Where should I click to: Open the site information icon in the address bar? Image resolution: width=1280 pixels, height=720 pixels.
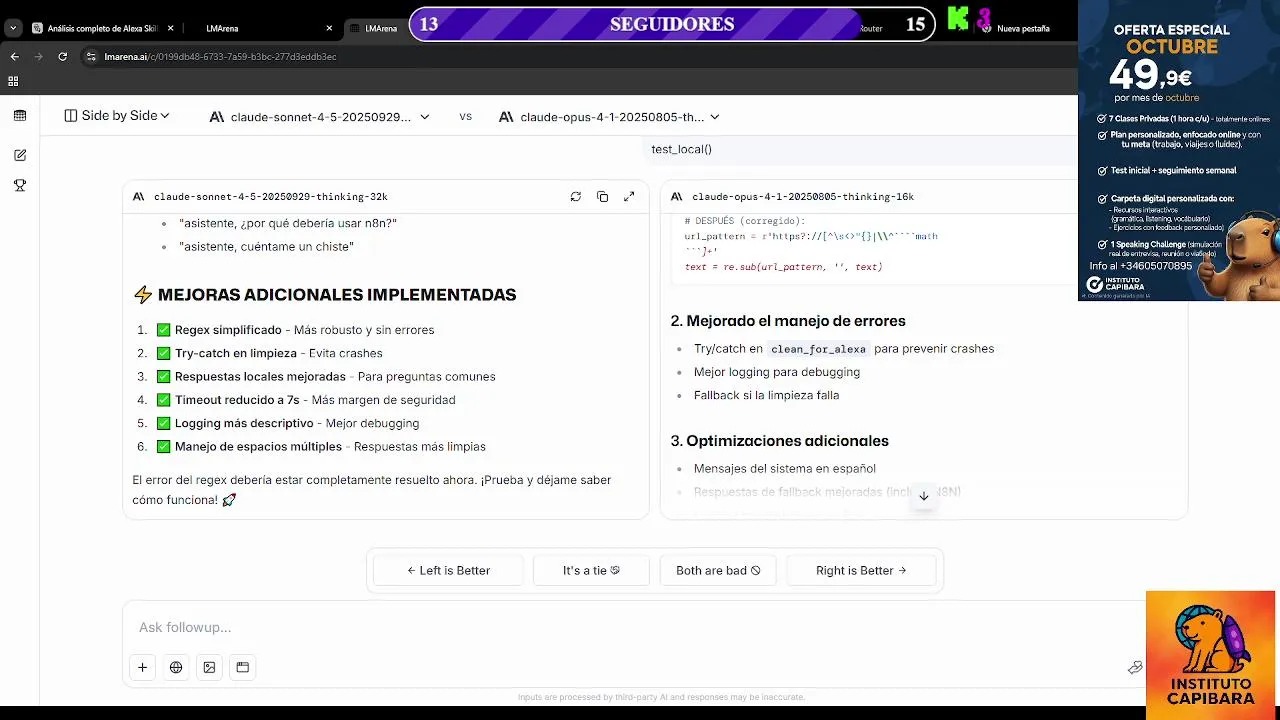91,57
